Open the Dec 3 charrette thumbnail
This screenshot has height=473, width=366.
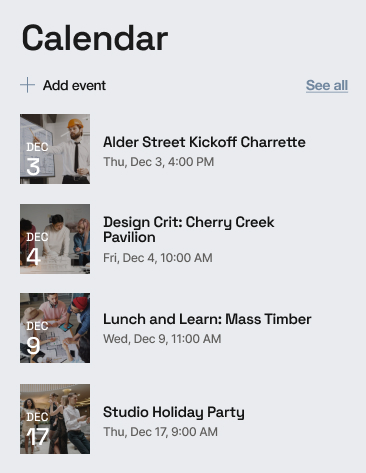pos(55,149)
